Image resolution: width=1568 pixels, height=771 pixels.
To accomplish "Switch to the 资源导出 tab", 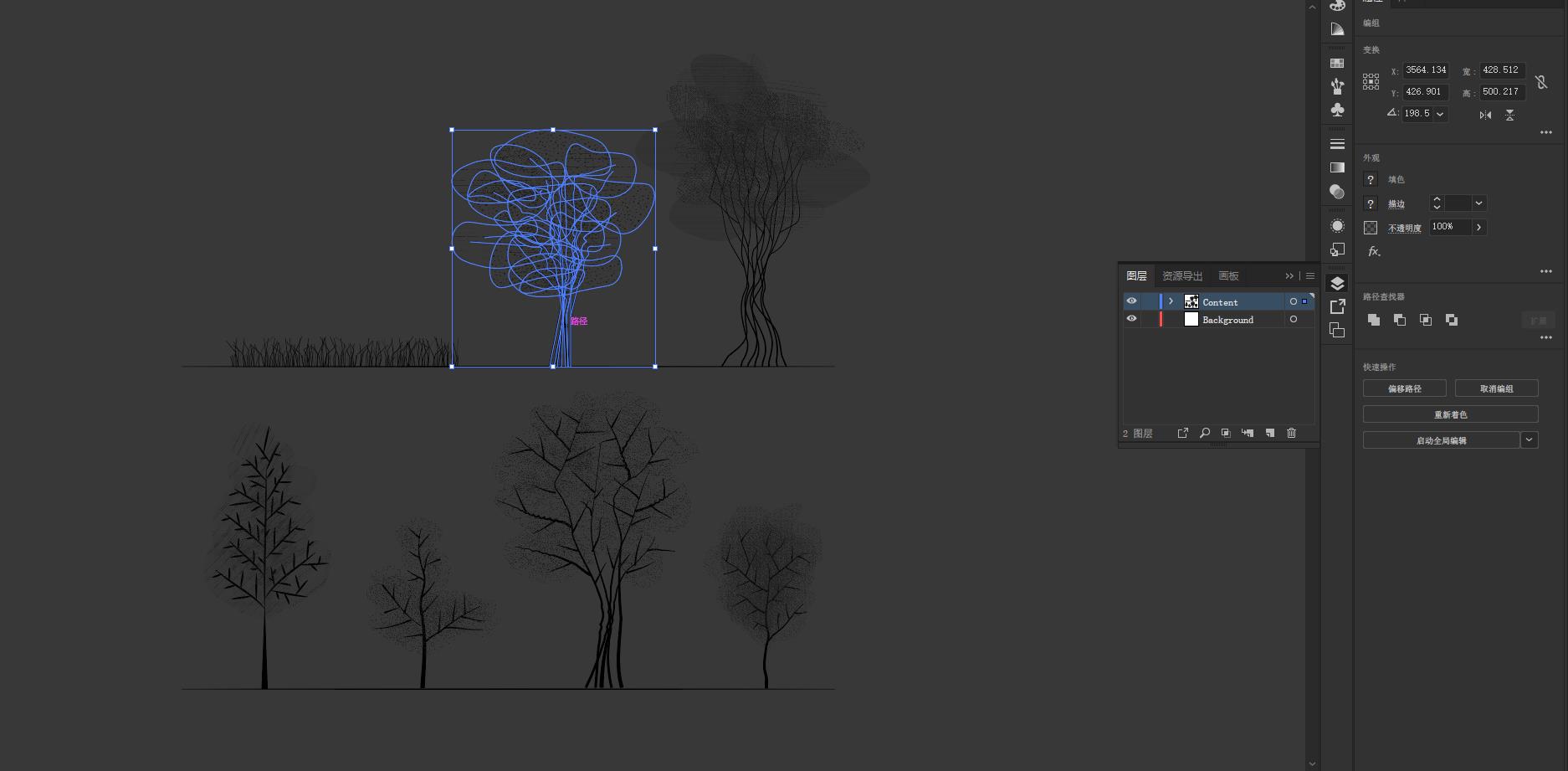I will pyautogui.click(x=1181, y=275).
